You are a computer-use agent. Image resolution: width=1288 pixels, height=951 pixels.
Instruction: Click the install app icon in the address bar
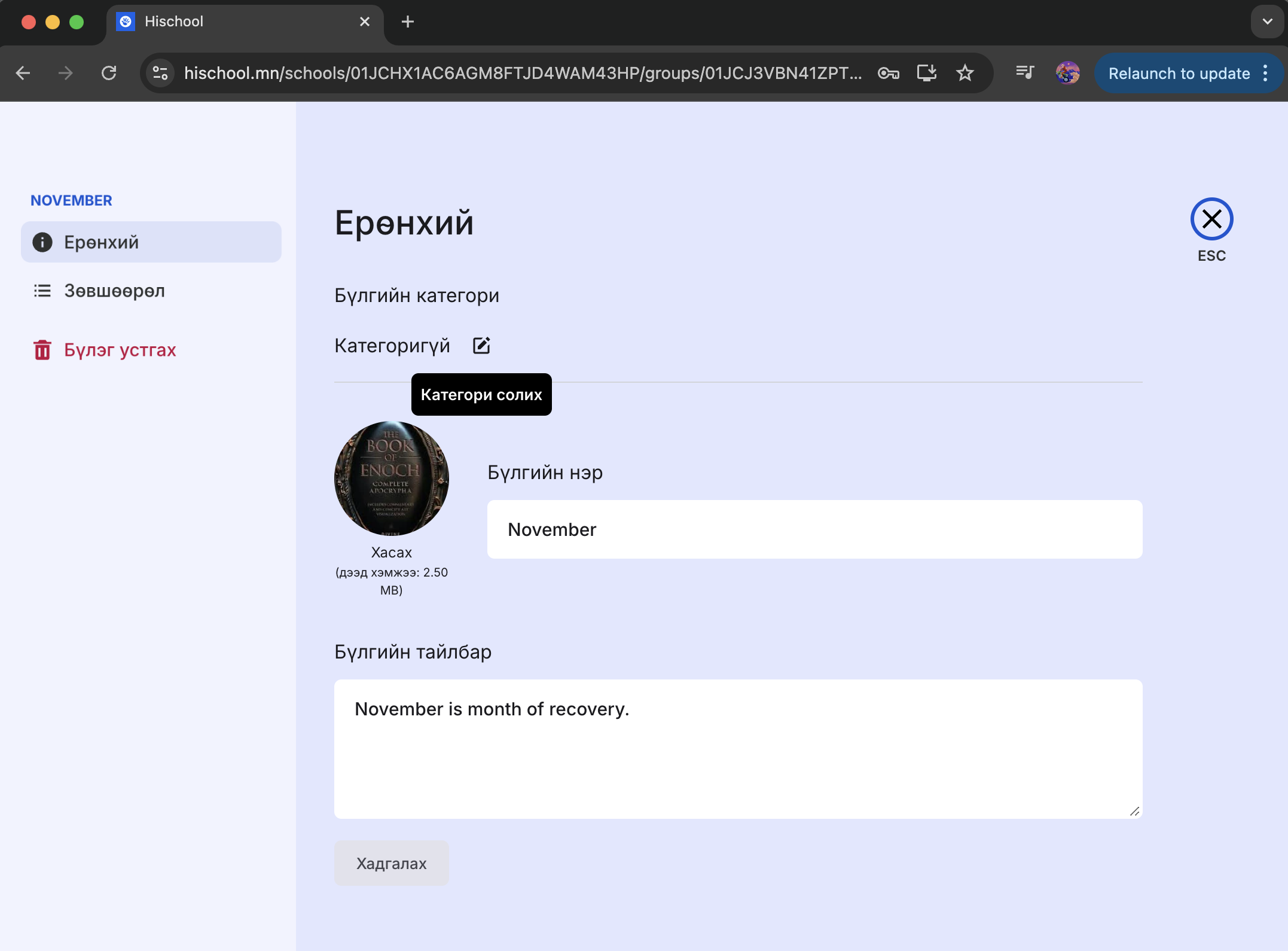tap(926, 74)
